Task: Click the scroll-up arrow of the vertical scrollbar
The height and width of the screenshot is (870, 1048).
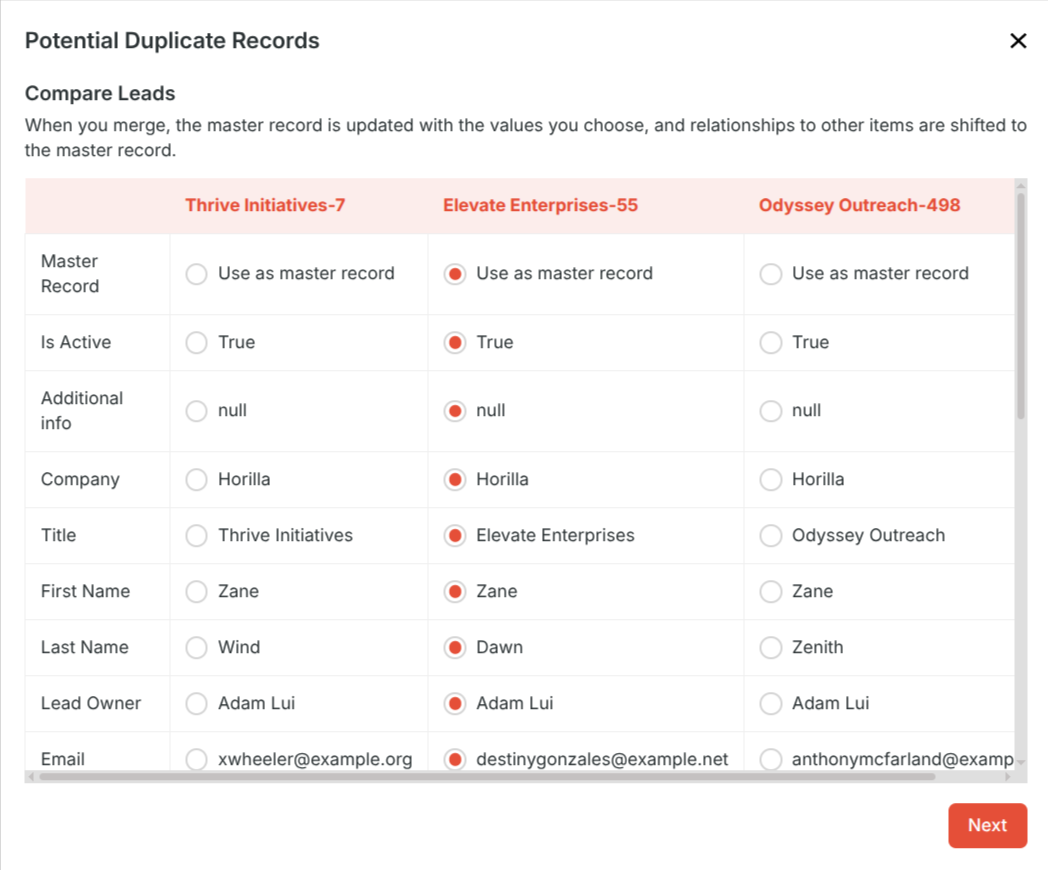Action: (x=1021, y=184)
